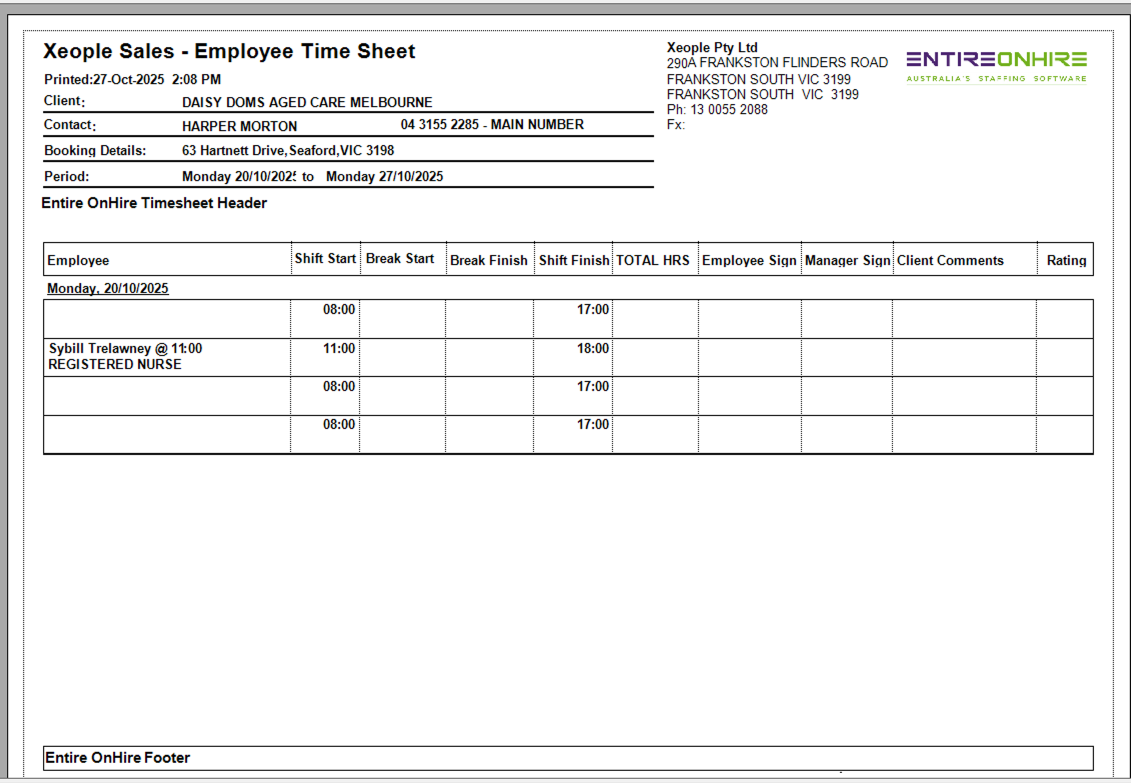Click the Manager Sign column header
The height and width of the screenshot is (783, 1131).
coord(847,260)
